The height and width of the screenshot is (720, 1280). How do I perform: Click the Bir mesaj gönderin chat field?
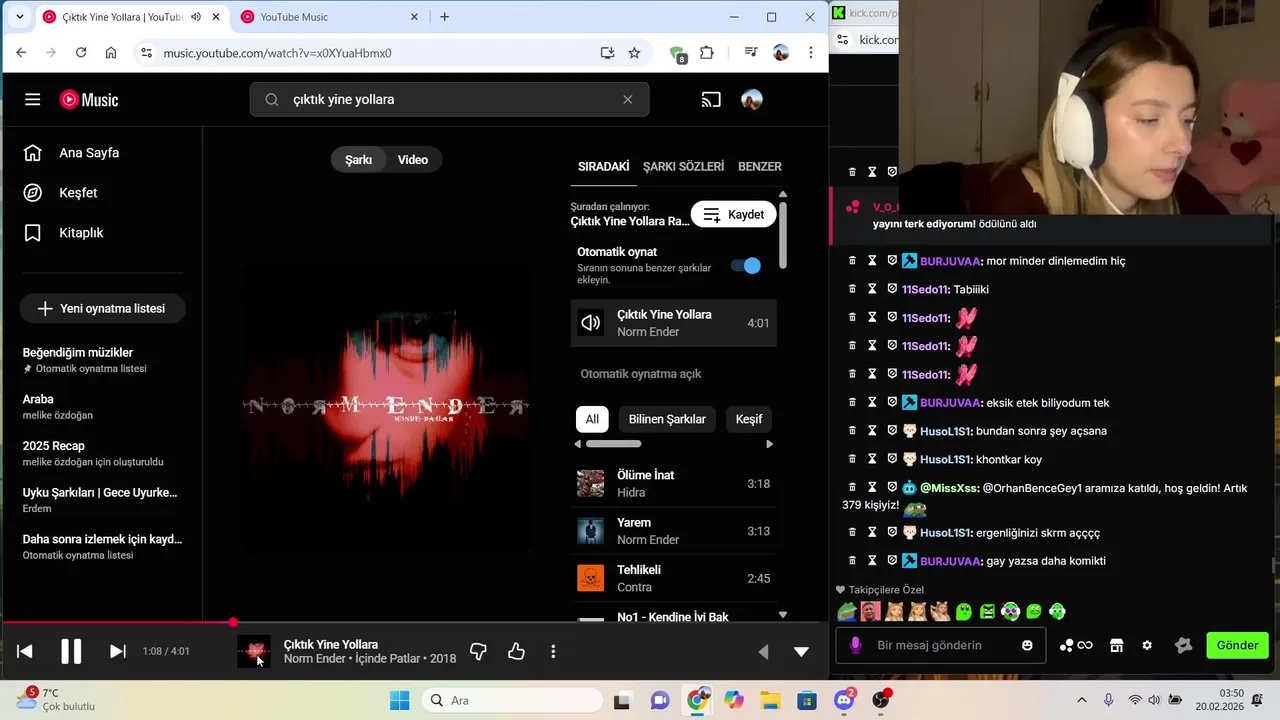(940, 645)
